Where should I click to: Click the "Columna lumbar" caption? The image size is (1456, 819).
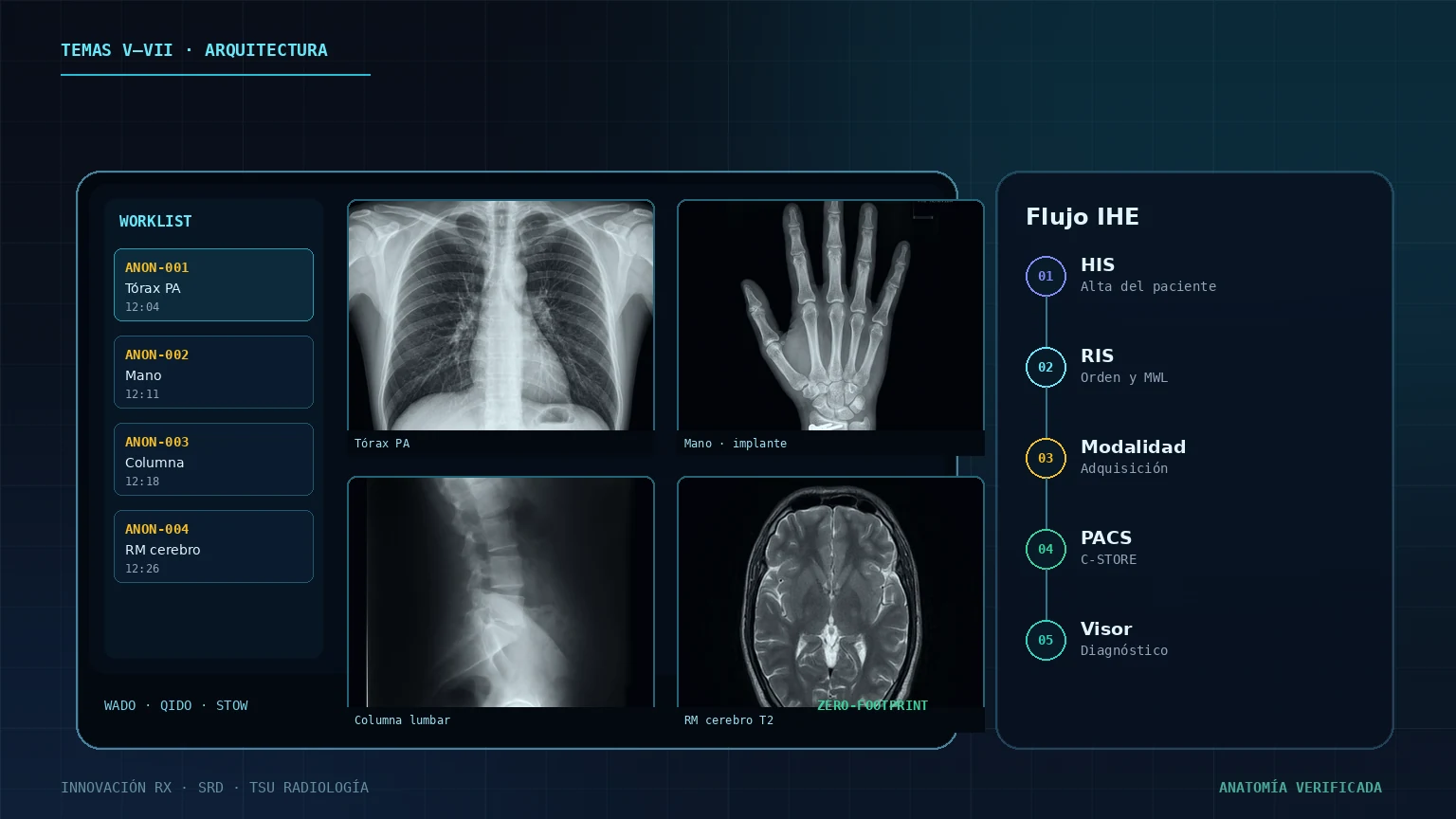coord(402,720)
